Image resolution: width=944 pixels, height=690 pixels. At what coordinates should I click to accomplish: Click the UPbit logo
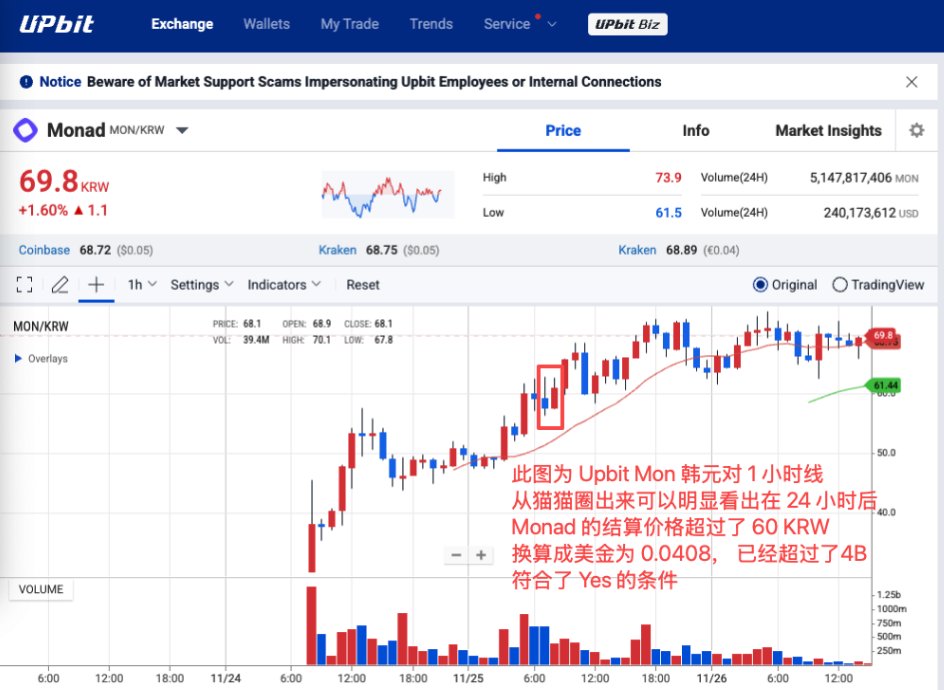tap(56, 24)
